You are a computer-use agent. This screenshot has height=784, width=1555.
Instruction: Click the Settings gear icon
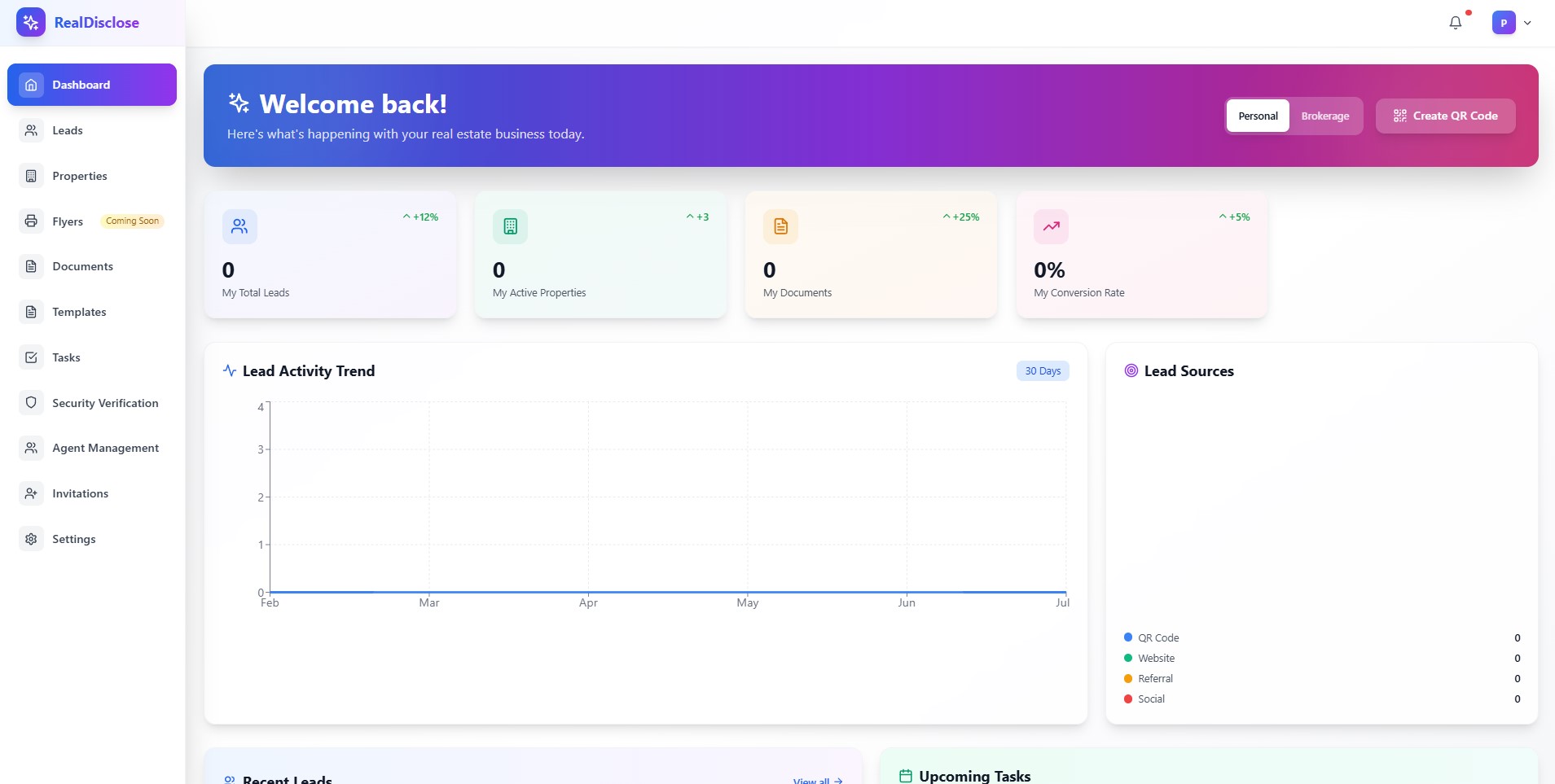tap(31, 539)
